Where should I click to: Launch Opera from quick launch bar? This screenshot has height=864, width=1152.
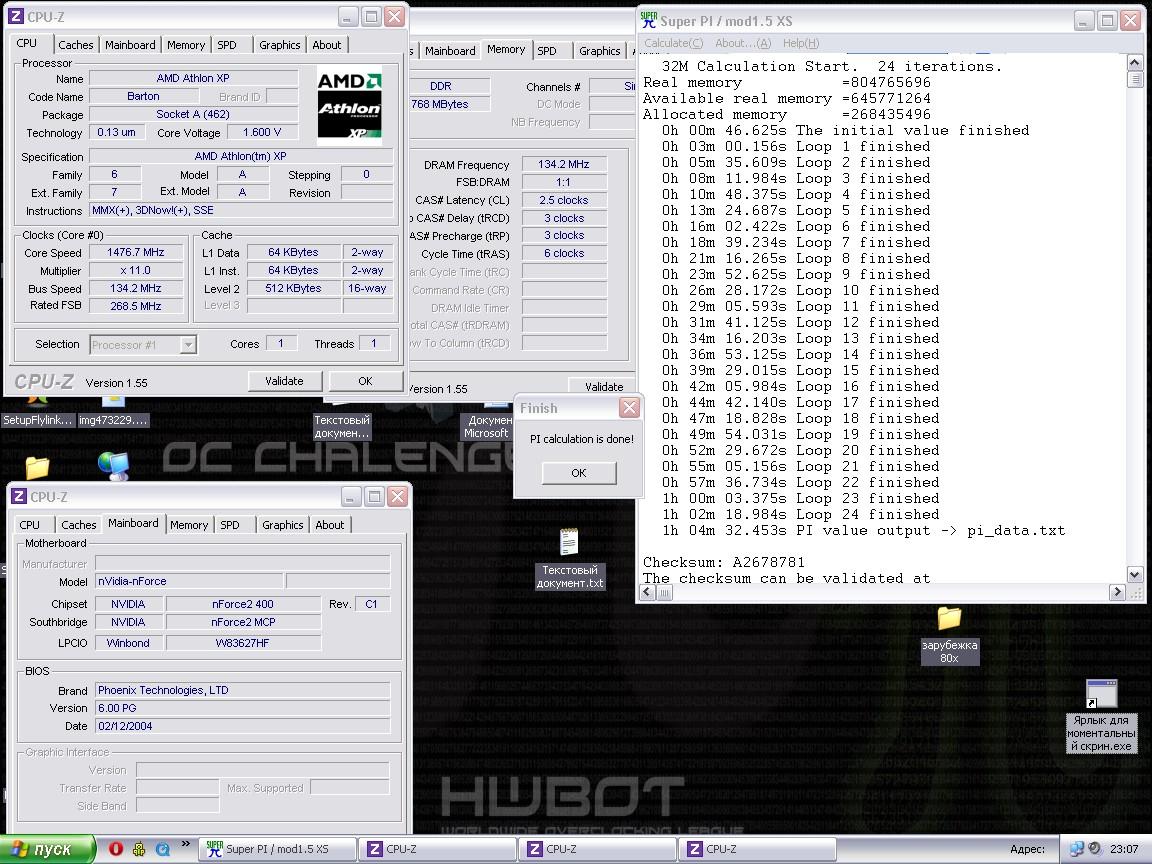[115, 849]
